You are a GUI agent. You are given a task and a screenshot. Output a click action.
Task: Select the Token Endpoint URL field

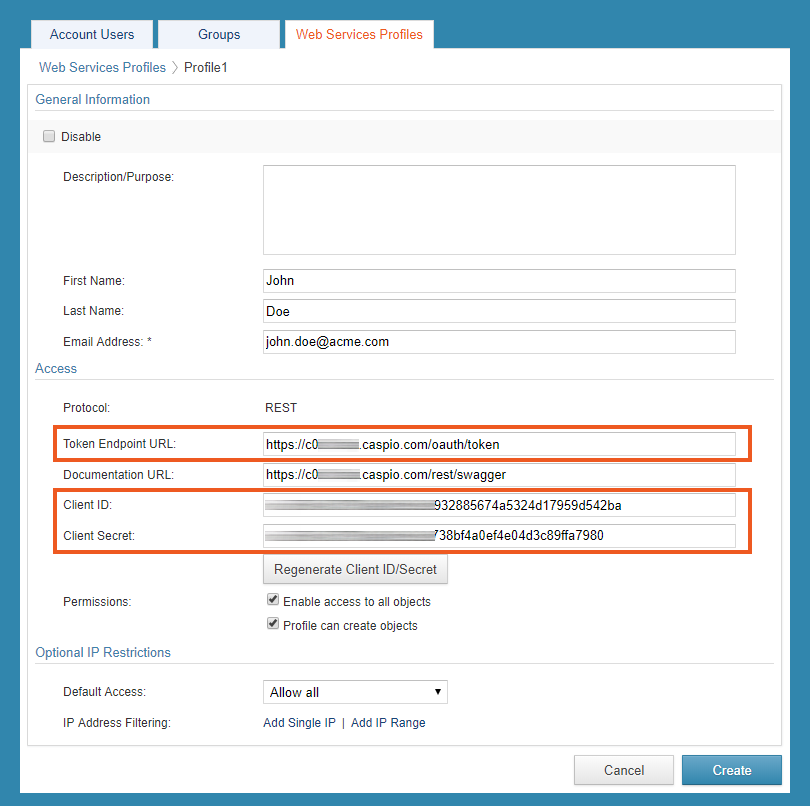(498, 443)
